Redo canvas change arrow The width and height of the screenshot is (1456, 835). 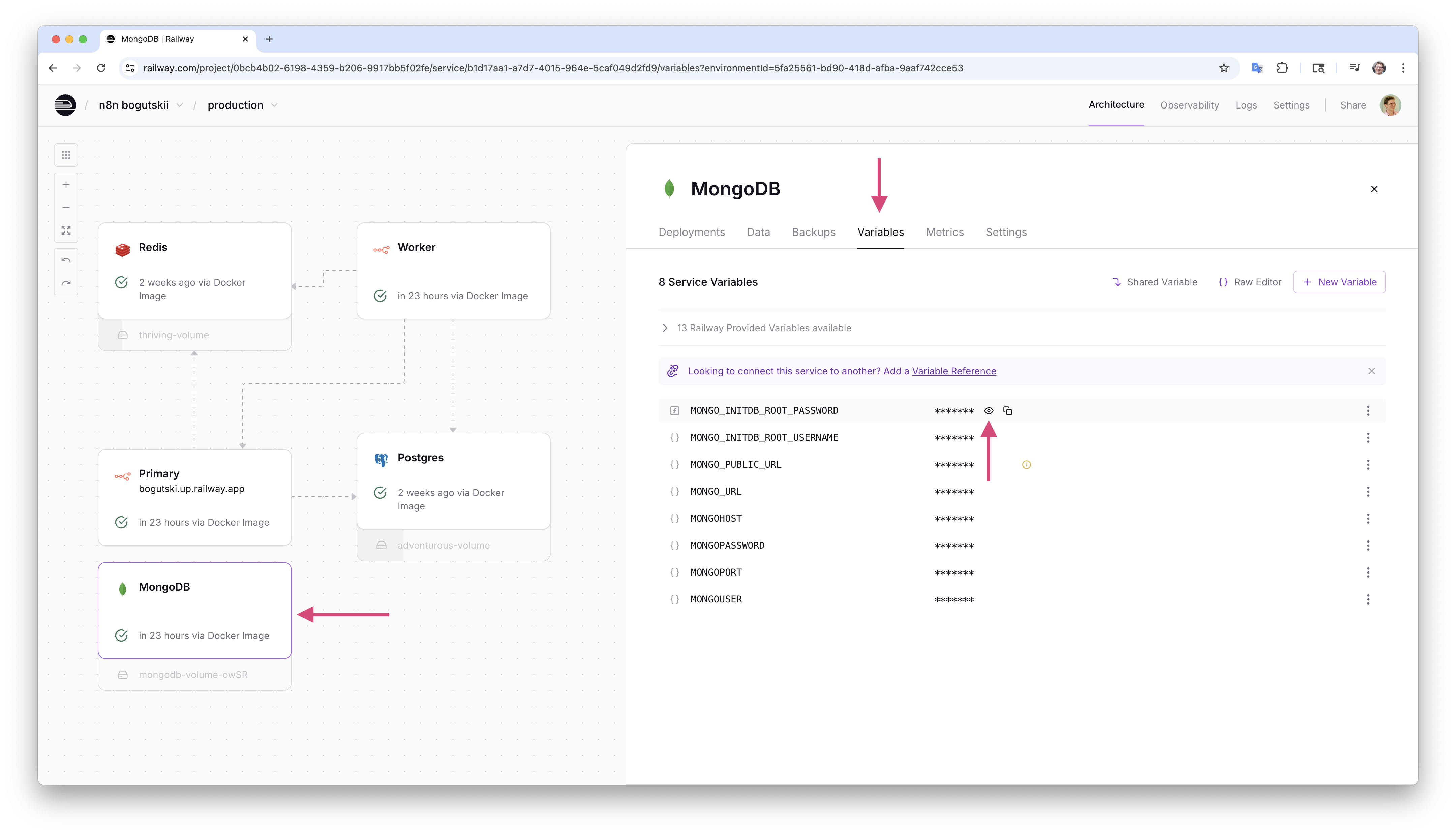(x=66, y=283)
